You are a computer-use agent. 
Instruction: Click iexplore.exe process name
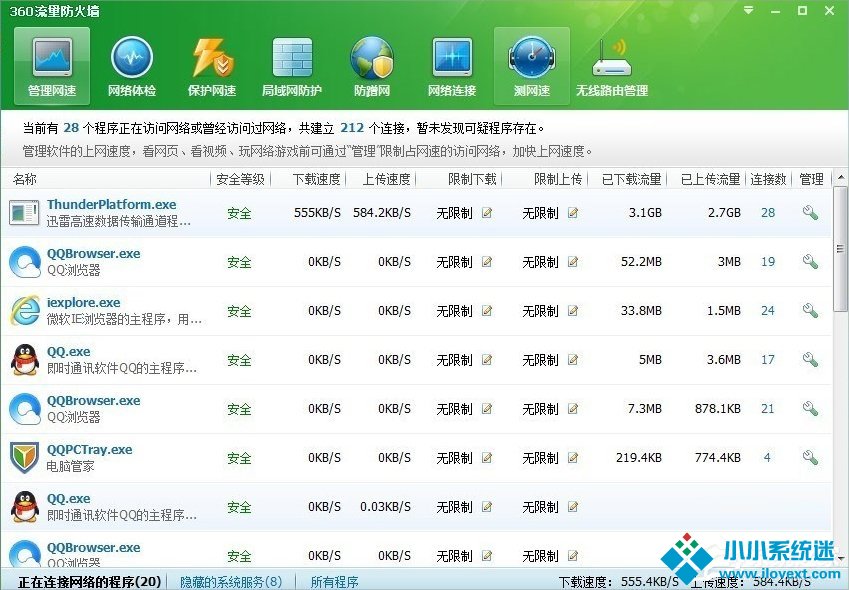click(x=83, y=303)
